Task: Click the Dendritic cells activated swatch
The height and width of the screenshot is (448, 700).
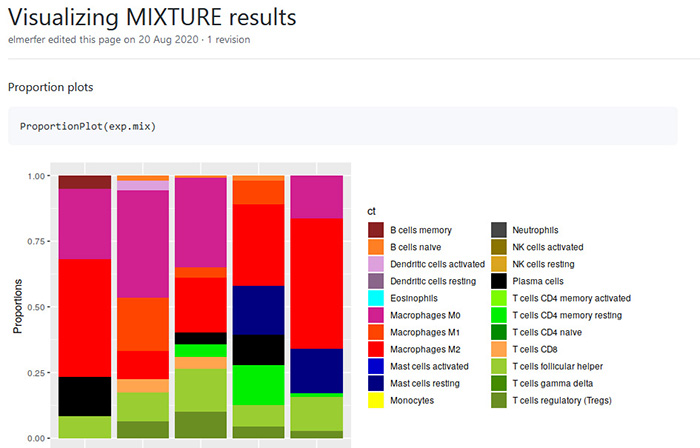Action: tap(375, 264)
